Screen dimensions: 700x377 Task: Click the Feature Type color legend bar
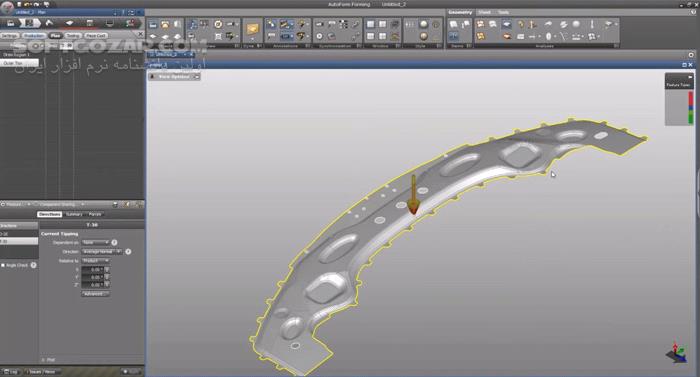691,107
